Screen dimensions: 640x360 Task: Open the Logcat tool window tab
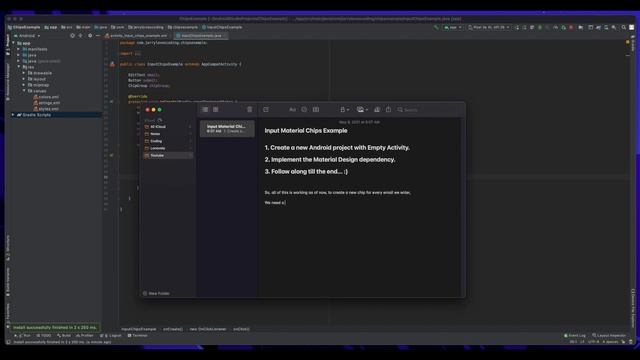pyautogui.click(x=111, y=336)
